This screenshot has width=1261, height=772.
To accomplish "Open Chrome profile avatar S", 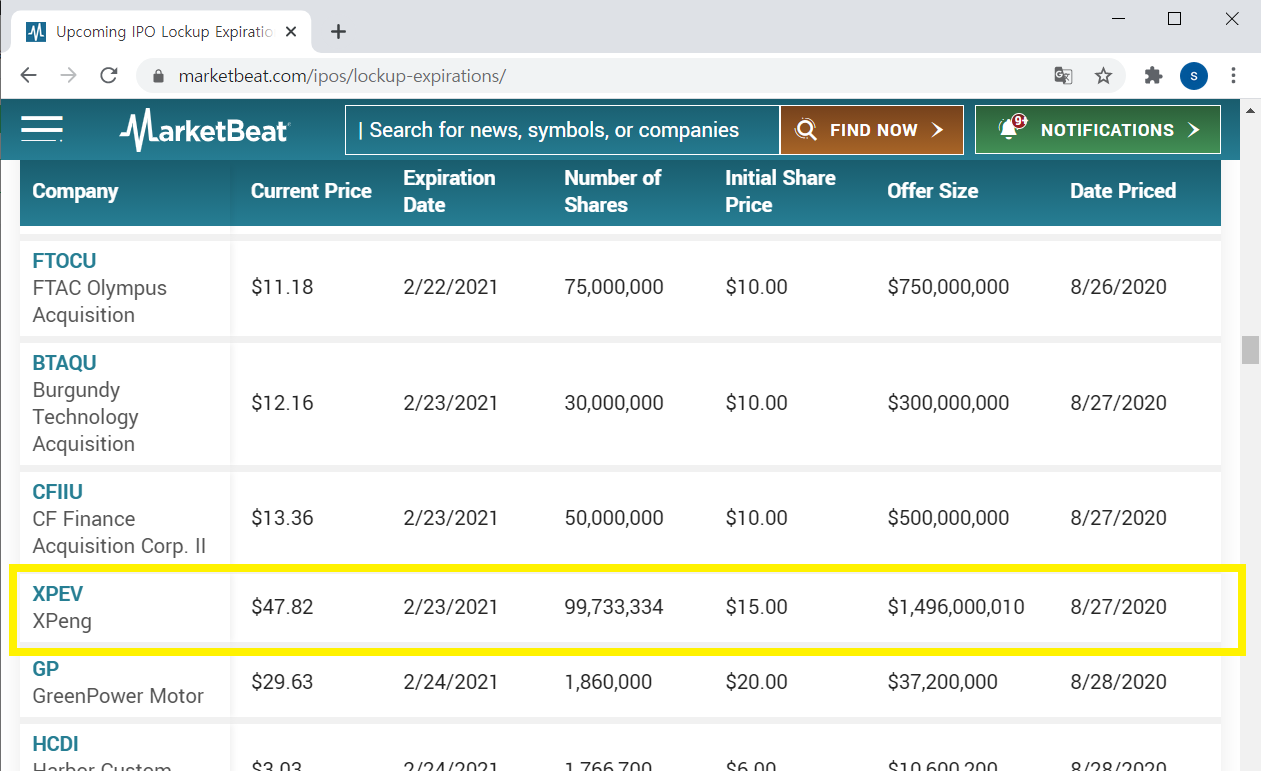I will 1194,76.
